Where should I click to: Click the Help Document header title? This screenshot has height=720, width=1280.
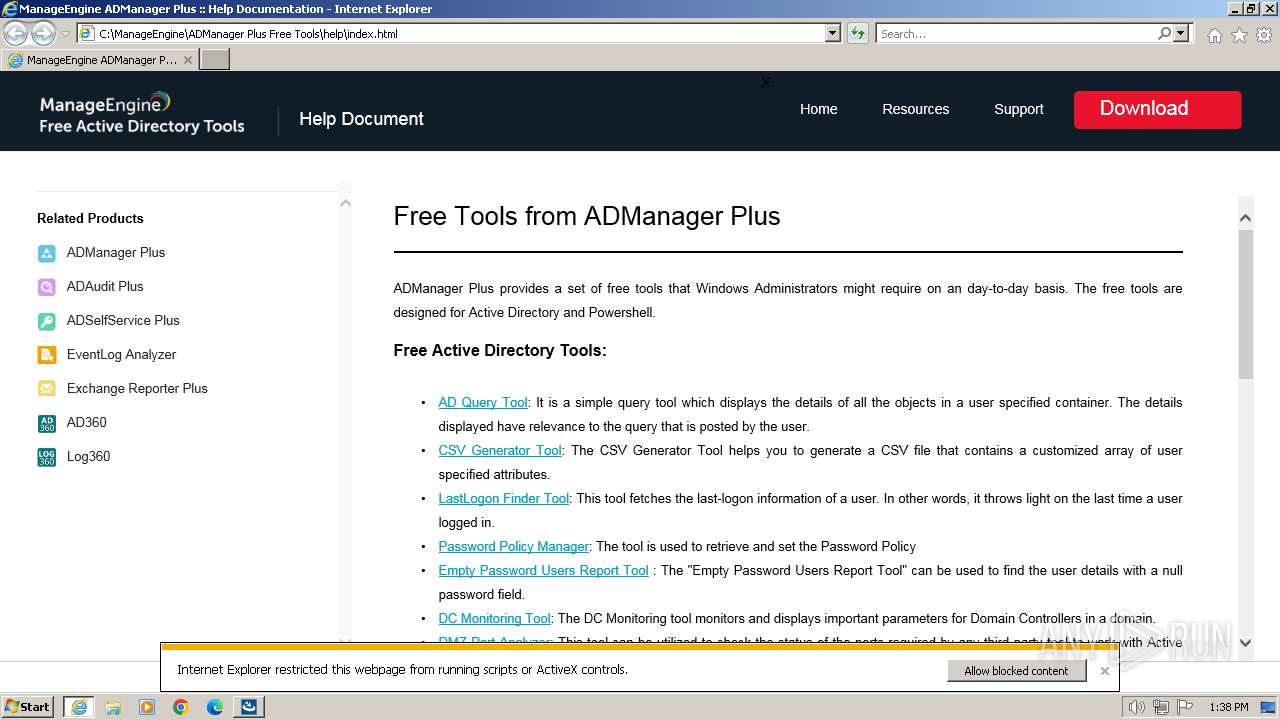tap(361, 119)
